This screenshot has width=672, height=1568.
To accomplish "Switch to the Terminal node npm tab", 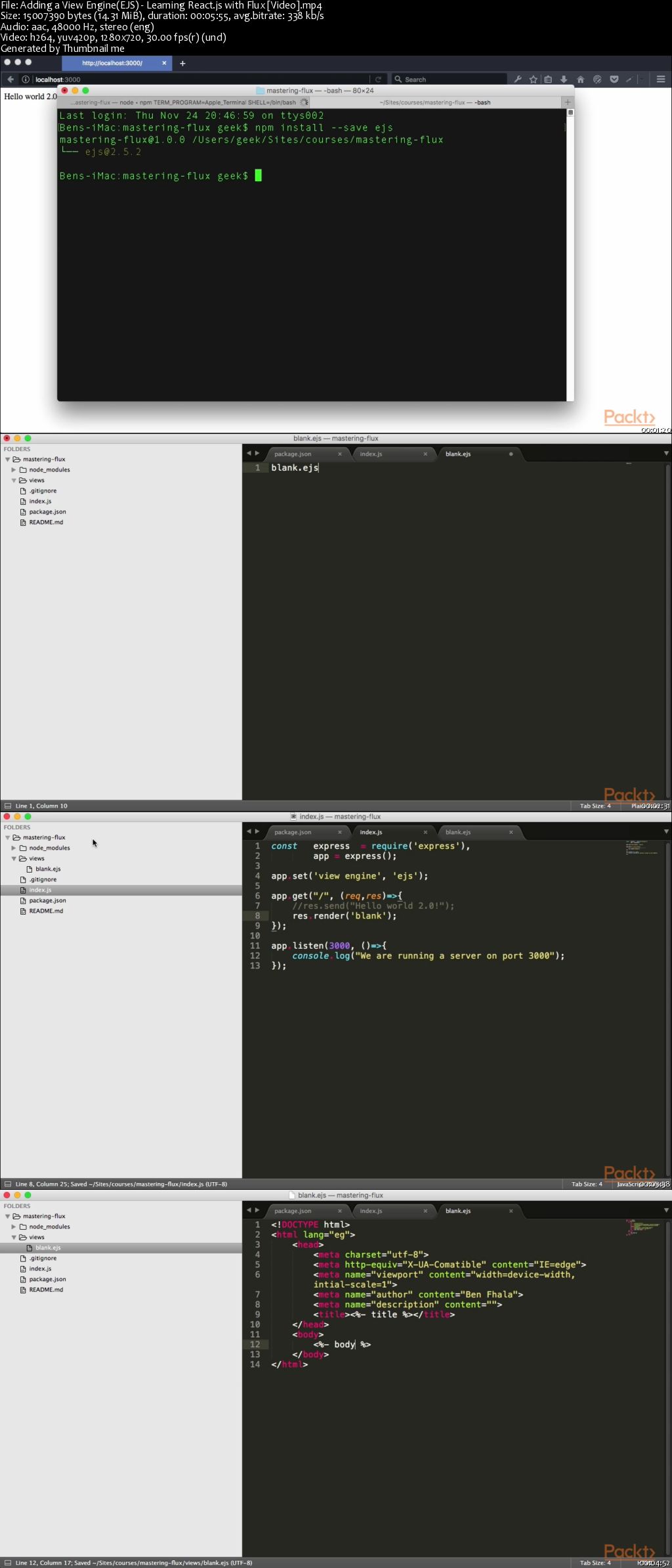I will point(184,102).
